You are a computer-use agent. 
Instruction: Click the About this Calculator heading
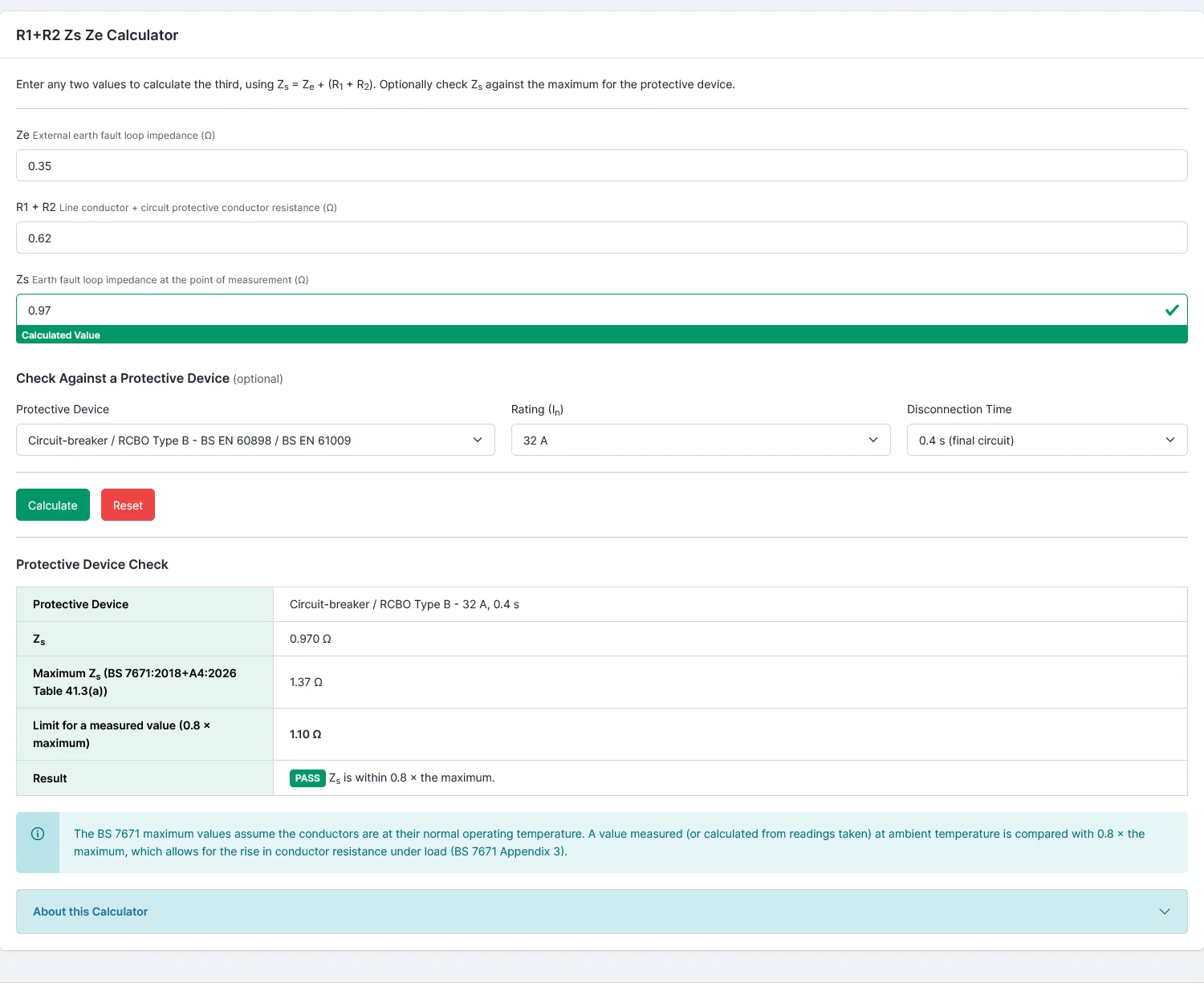tap(91, 912)
